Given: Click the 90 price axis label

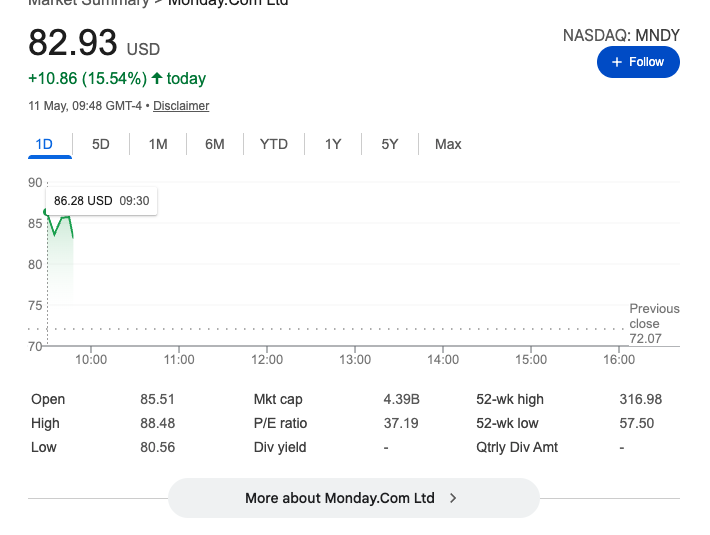Looking at the screenshot, I should 35,183.
